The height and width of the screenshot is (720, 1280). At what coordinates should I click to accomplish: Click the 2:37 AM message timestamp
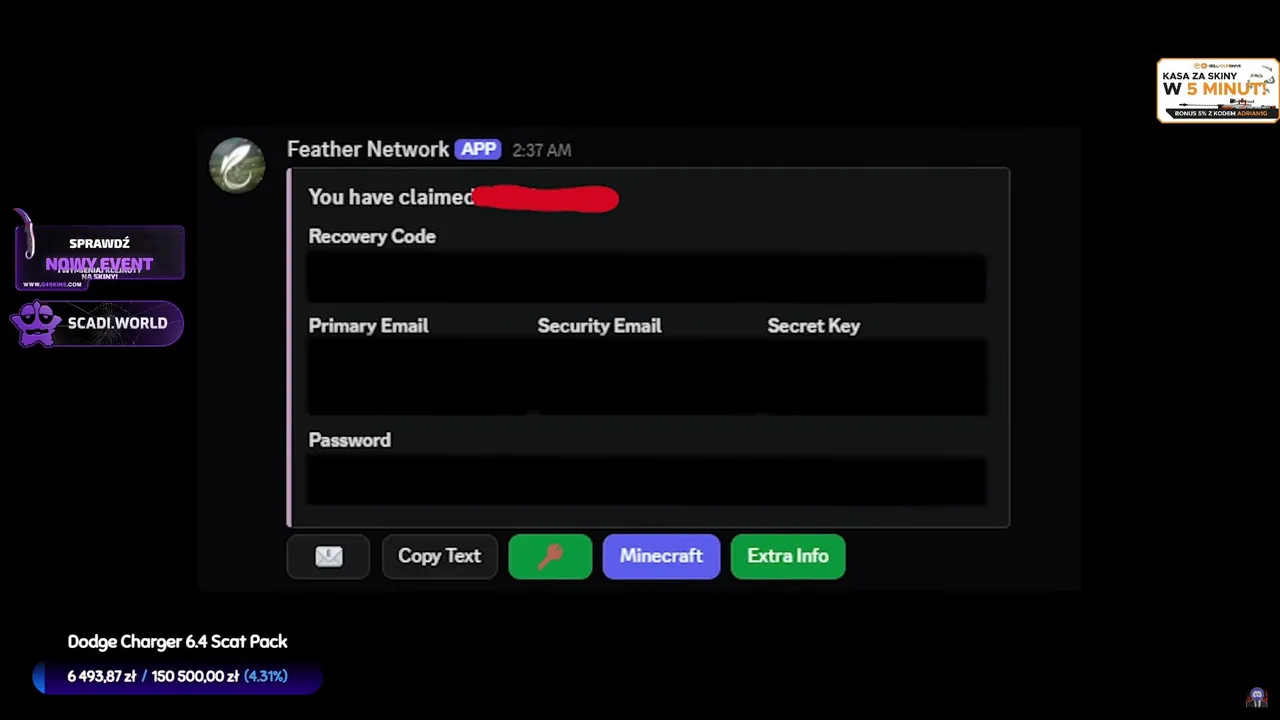click(x=541, y=150)
